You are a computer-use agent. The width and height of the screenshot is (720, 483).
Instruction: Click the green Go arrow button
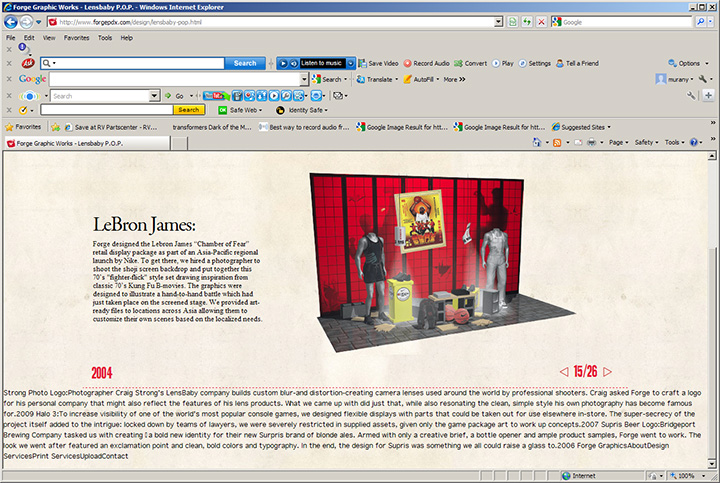[168, 95]
